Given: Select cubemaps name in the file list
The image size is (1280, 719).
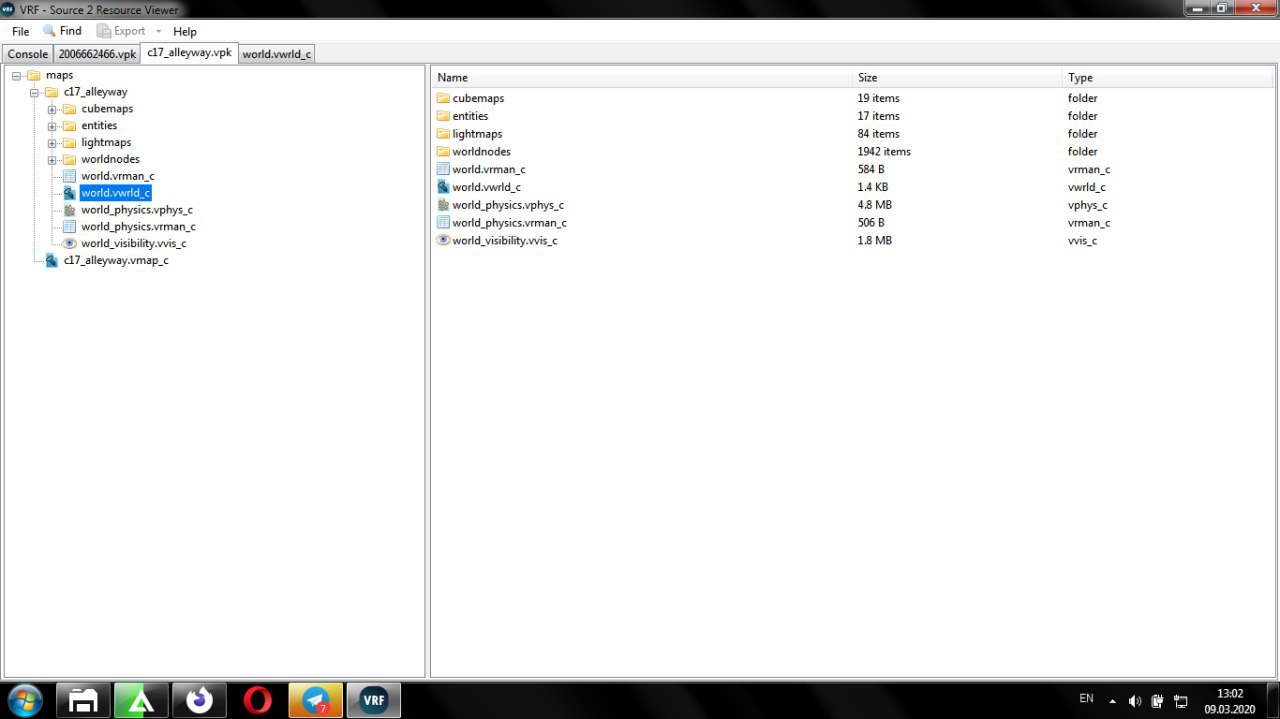Looking at the screenshot, I should [478, 99].
